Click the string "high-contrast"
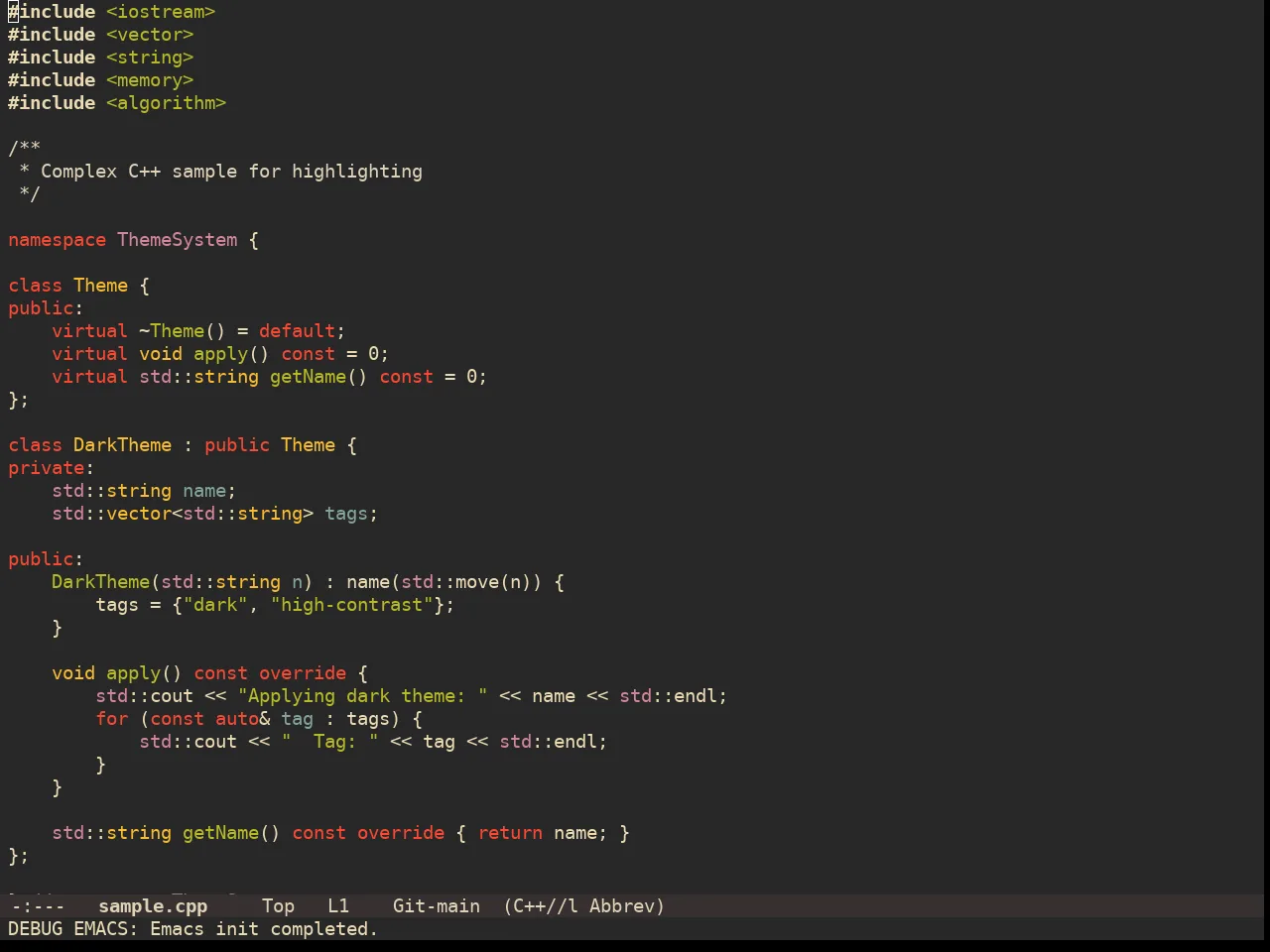 tap(351, 605)
